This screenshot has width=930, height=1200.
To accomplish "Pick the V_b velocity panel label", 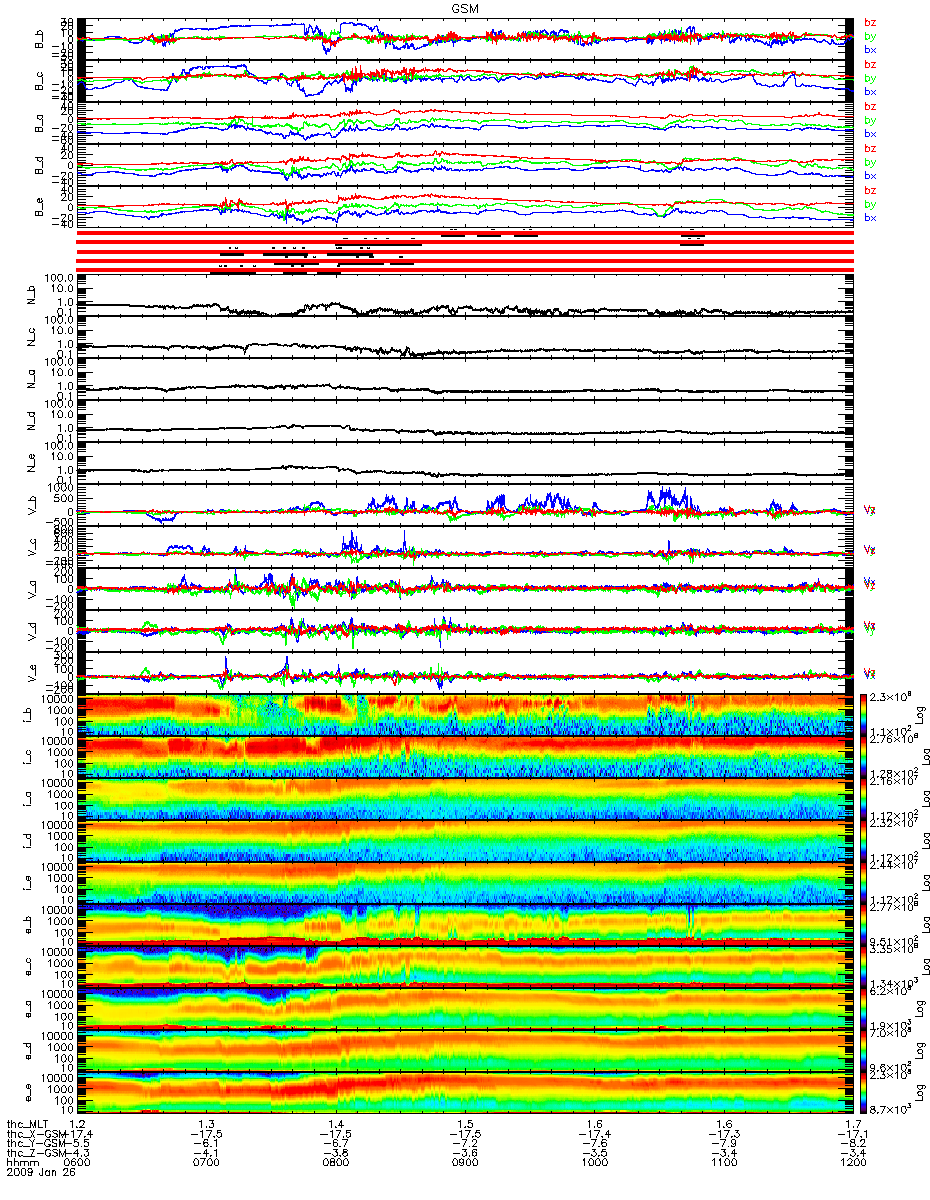I will (x=32, y=506).
